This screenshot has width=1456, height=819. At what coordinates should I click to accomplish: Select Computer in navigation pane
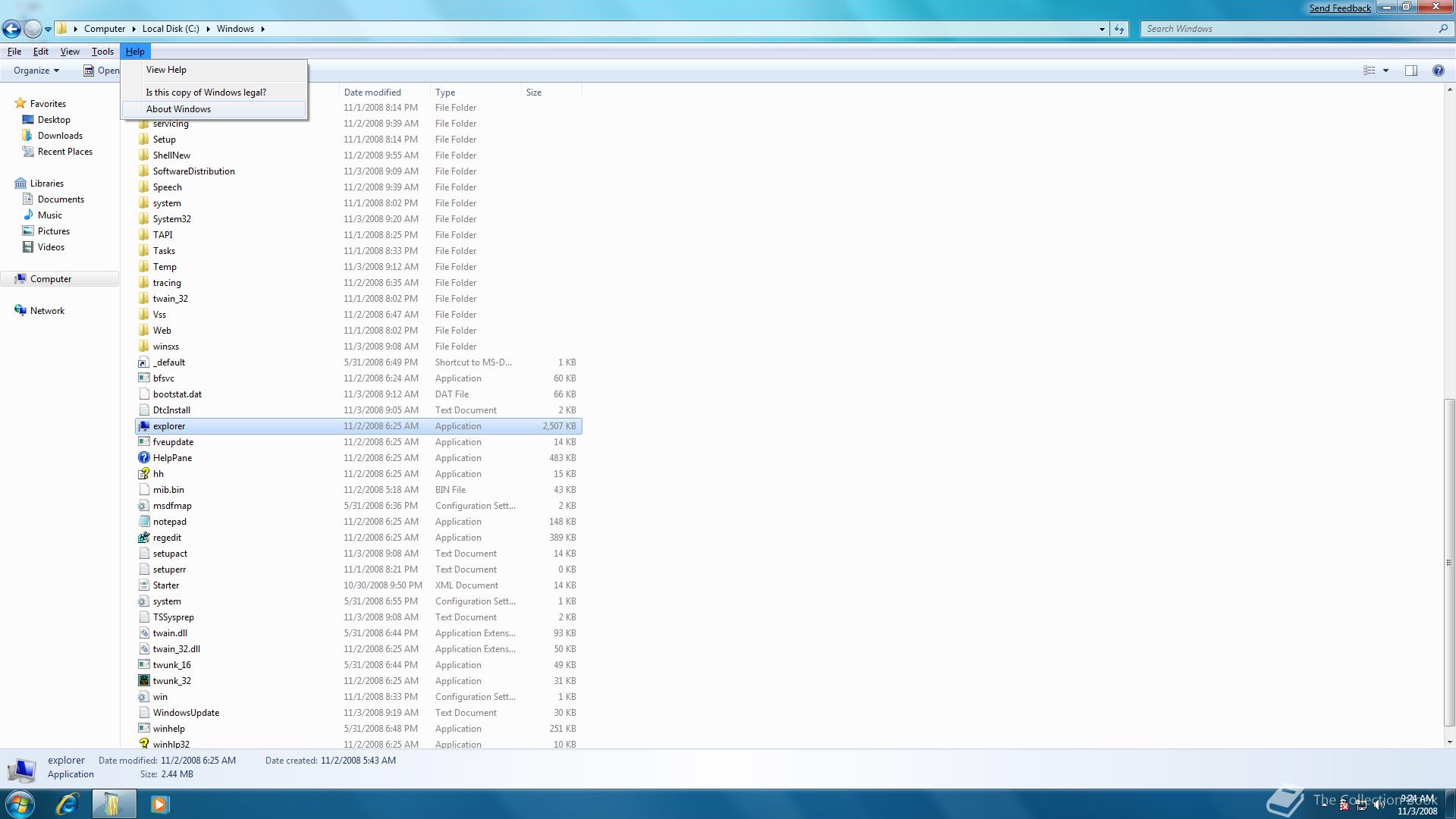(51, 279)
